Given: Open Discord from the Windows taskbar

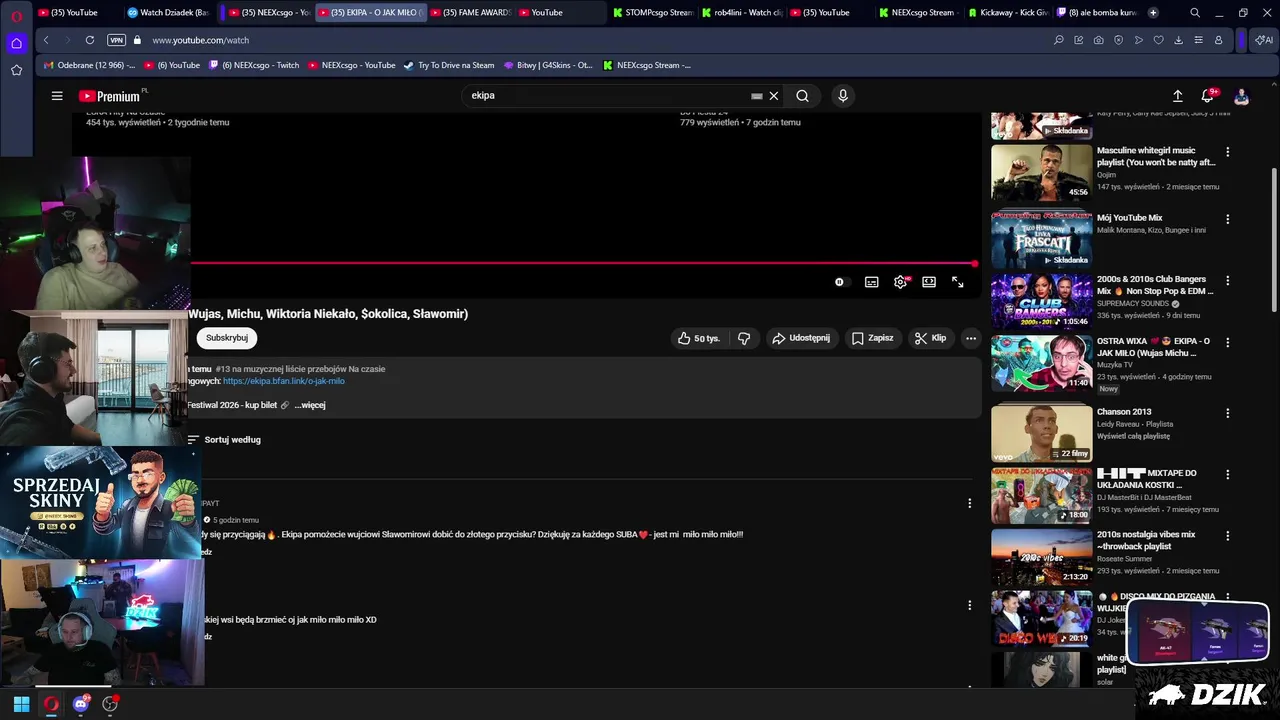Looking at the screenshot, I should point(81,704).
